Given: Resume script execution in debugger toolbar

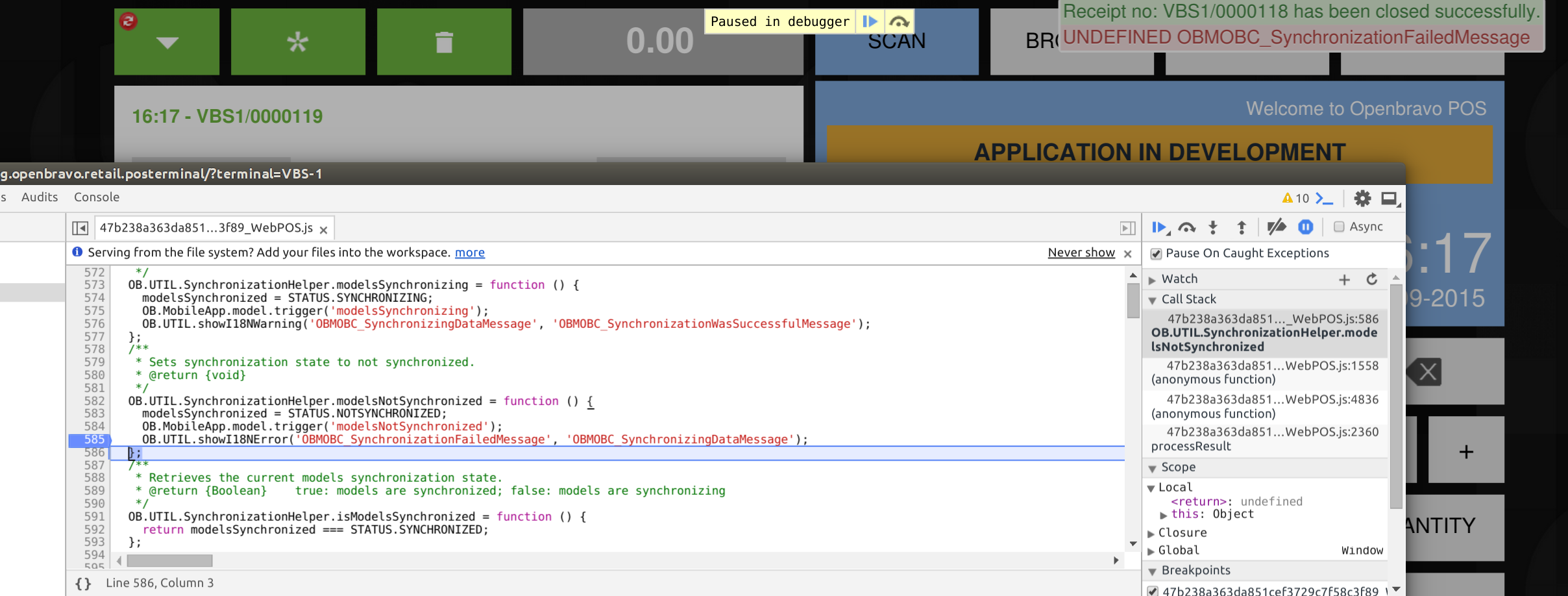Looking at the screenshot, I should pyautogui.click(x=1158, y=227).
